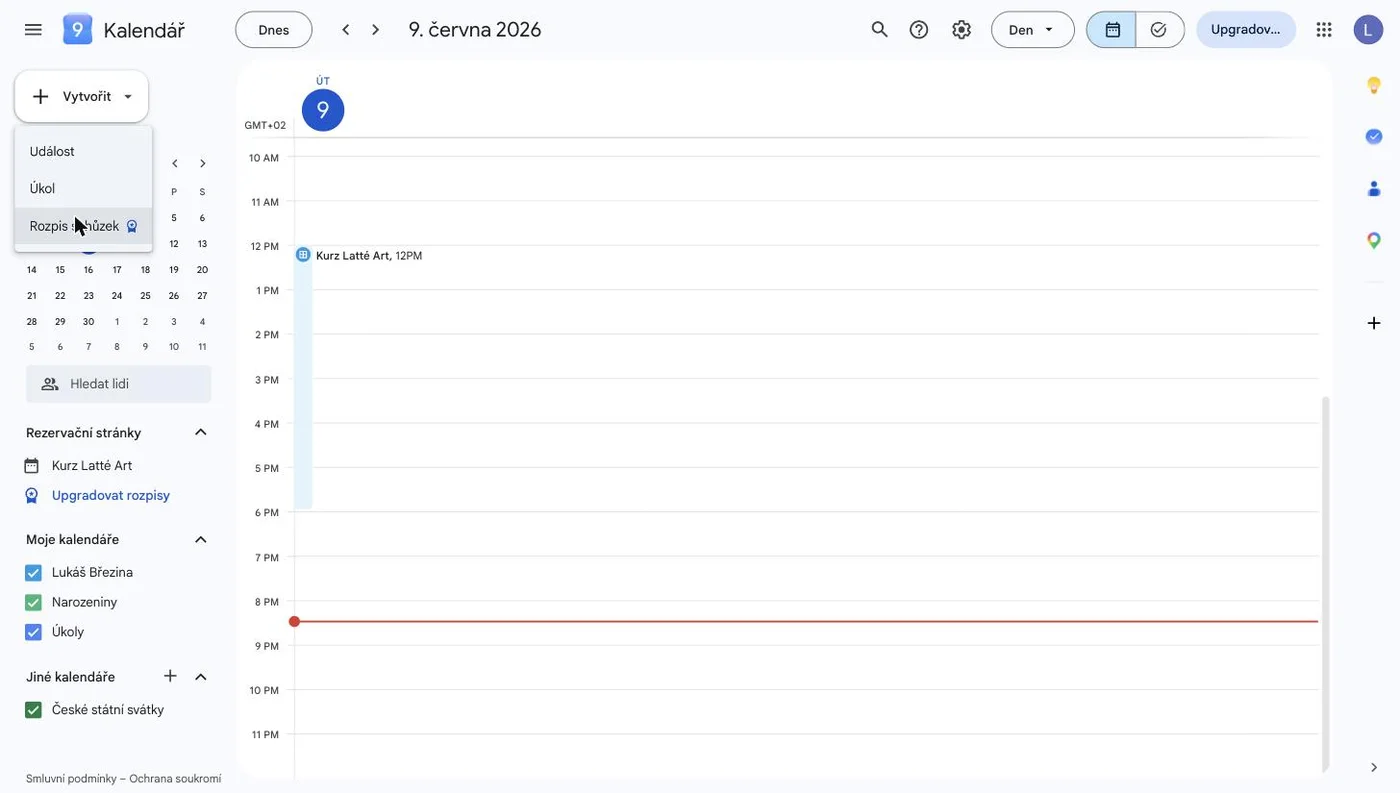Click the Hledat lidi search field
Screen dimensions: 1400x793
[118, 384]
